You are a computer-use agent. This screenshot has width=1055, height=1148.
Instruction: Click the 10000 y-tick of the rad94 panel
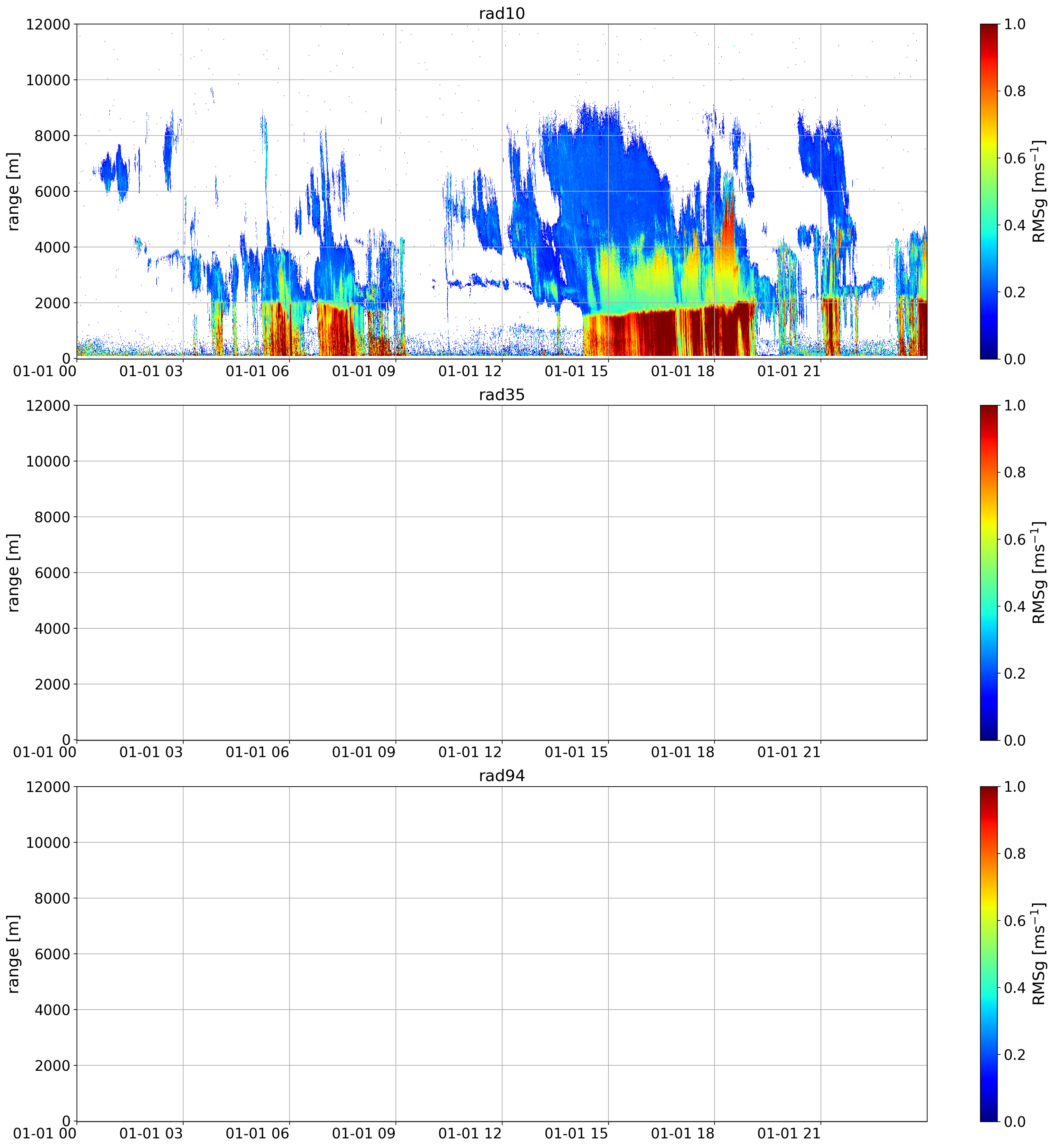(48, 842)
